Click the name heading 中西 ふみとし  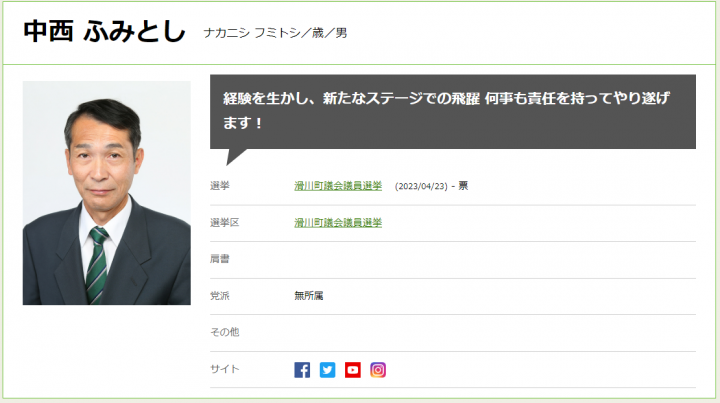pyautogui.click(x=105, y=32)
